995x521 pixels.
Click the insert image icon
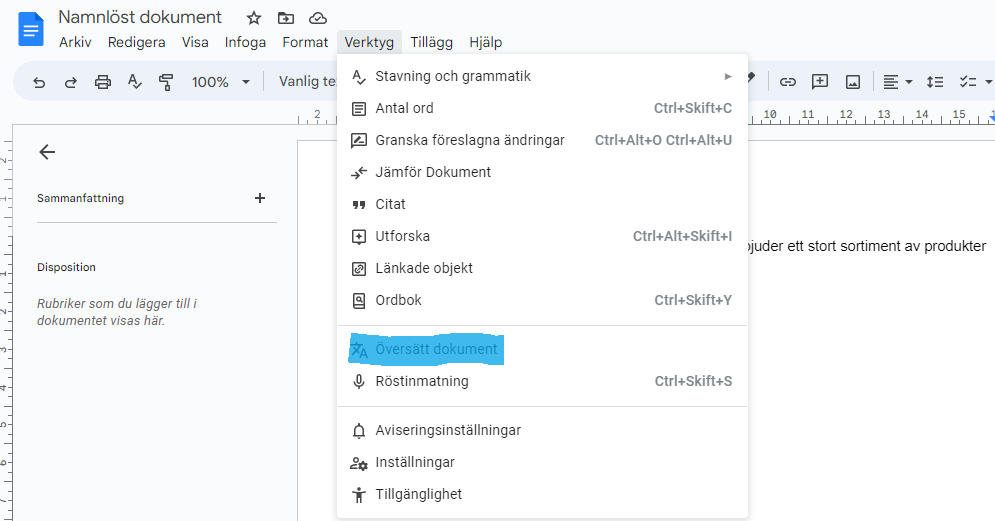click(852, 82)
